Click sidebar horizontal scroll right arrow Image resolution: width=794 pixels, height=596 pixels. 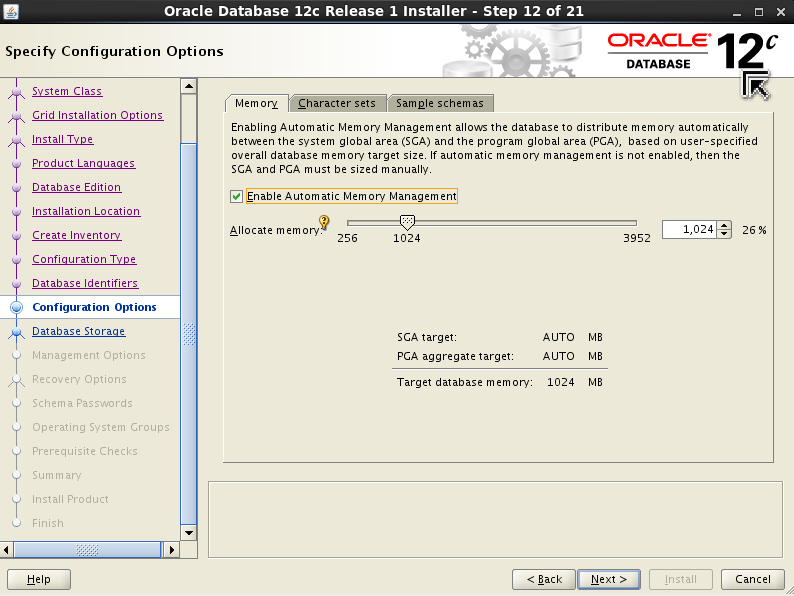[172, 549]
